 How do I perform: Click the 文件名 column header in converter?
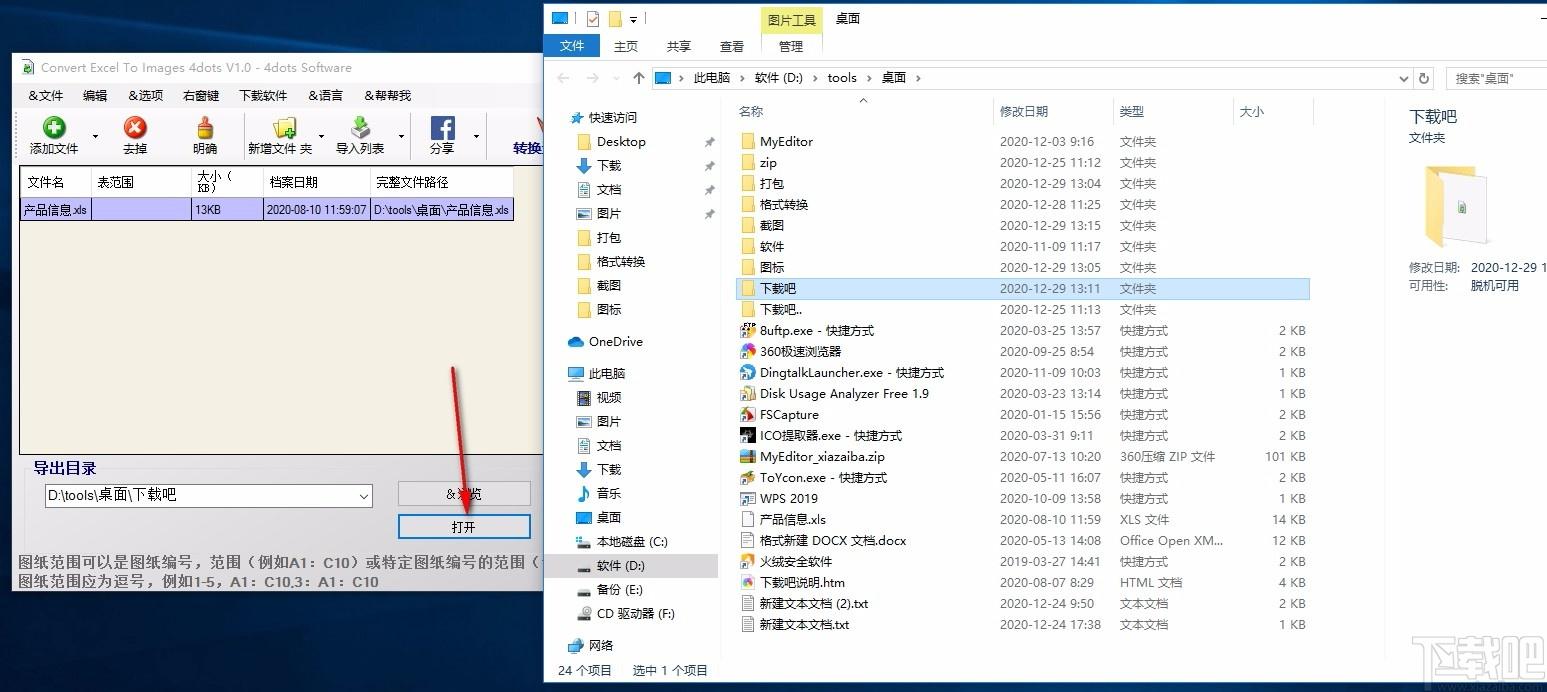click(x=56, y=182)
